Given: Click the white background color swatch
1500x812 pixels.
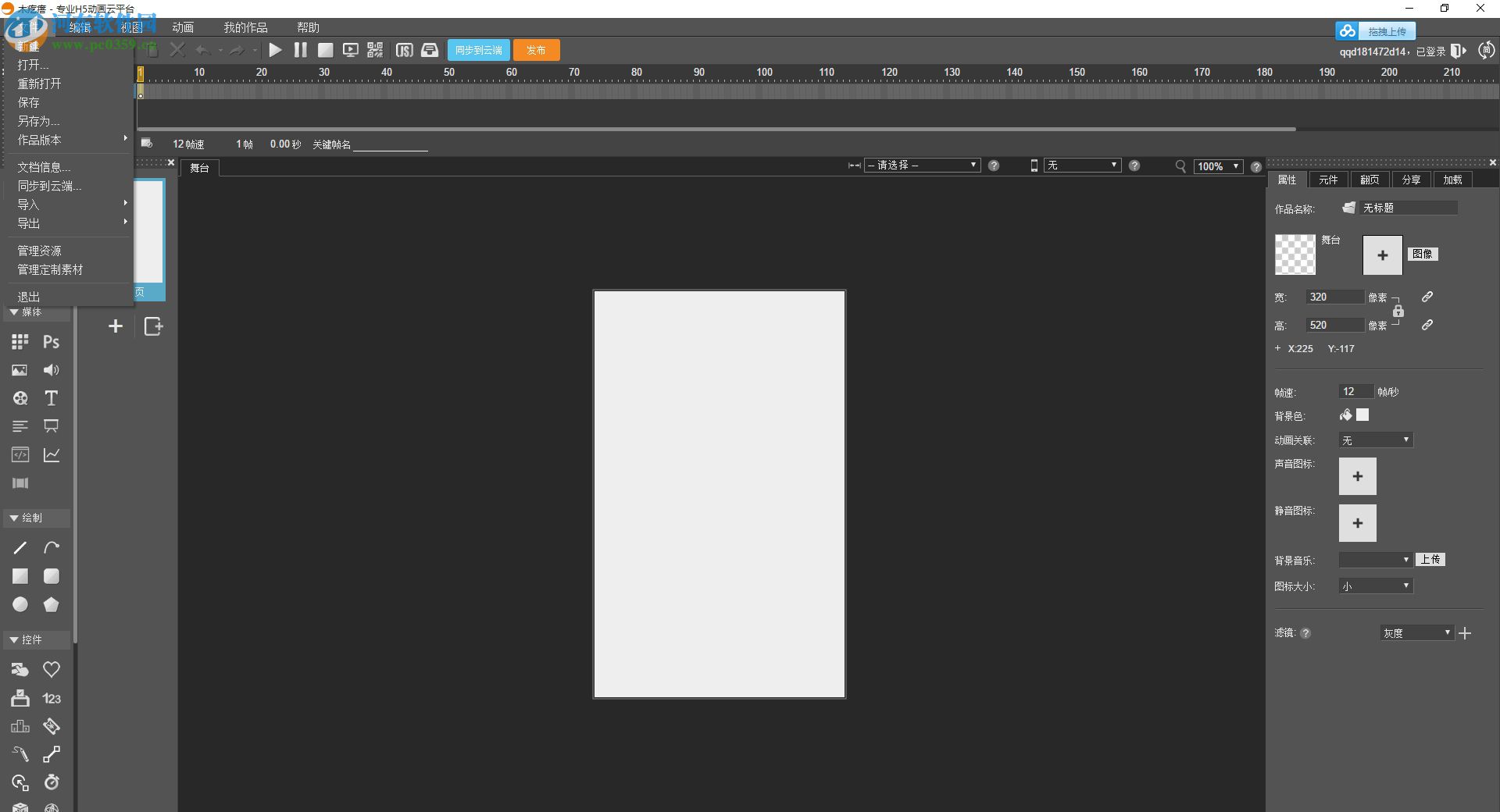Looking at the screenshot, I should [1362, 415].
